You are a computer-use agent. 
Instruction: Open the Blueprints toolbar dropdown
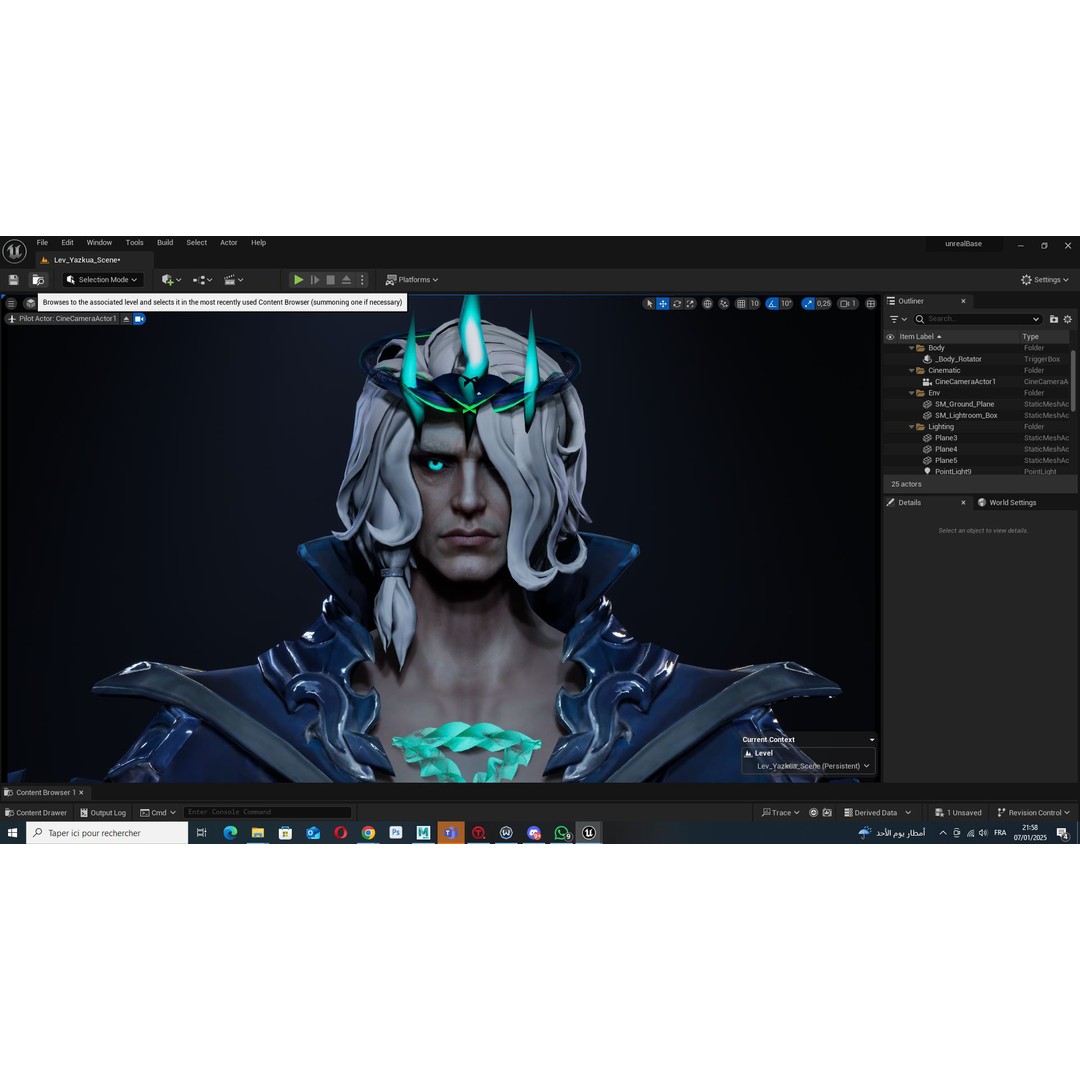(202, 280)
